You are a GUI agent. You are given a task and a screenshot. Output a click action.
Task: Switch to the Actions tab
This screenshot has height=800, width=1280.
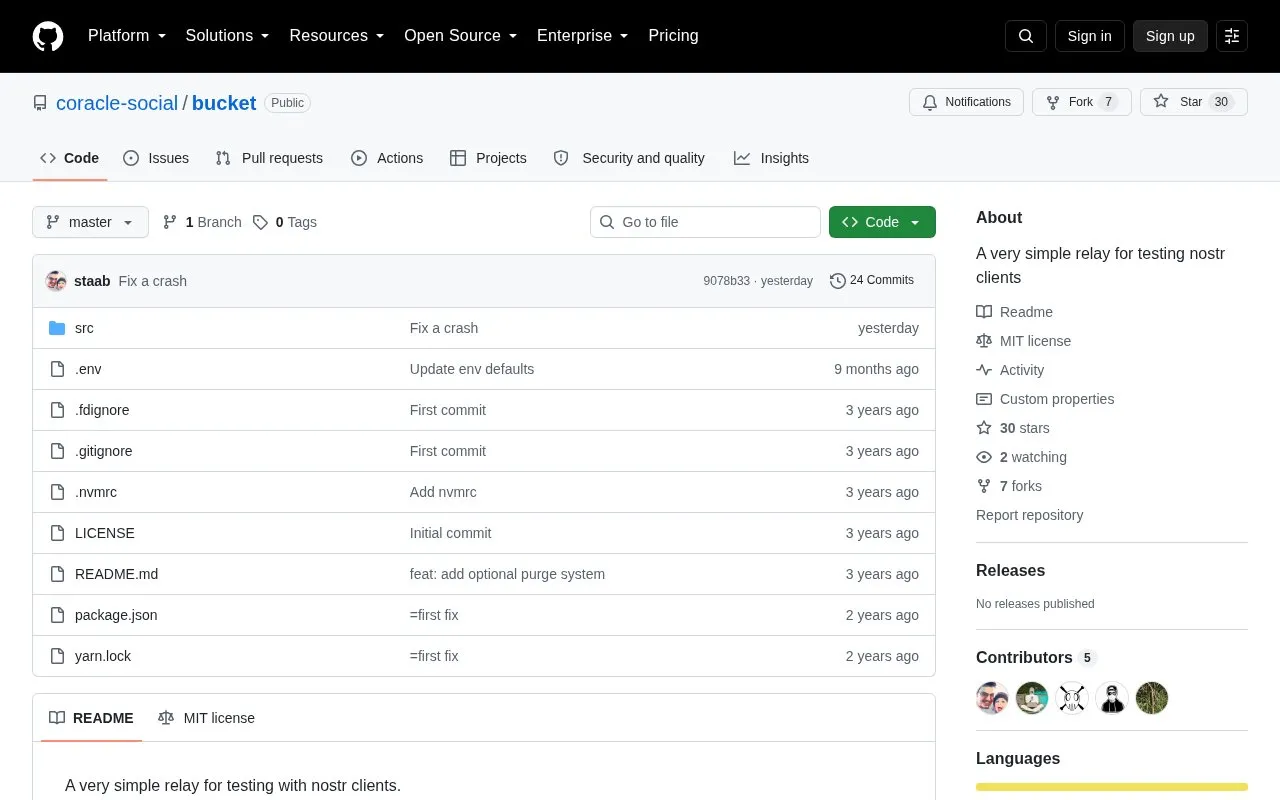click(x=387, y=158)
